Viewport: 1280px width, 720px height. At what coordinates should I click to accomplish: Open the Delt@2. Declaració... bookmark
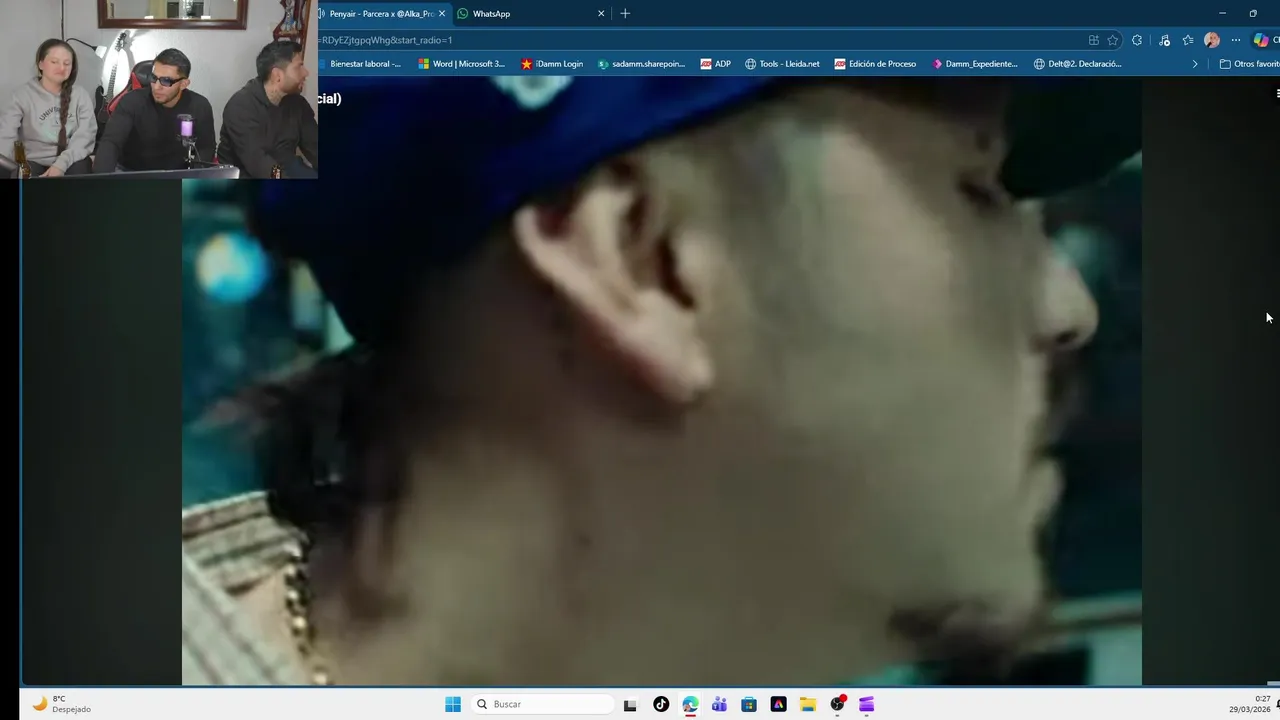point(1078,64)
